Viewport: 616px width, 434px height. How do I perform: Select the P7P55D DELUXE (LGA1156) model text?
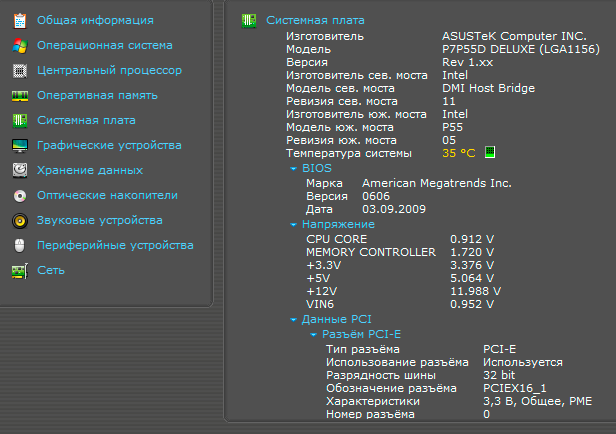click(521, 49)
